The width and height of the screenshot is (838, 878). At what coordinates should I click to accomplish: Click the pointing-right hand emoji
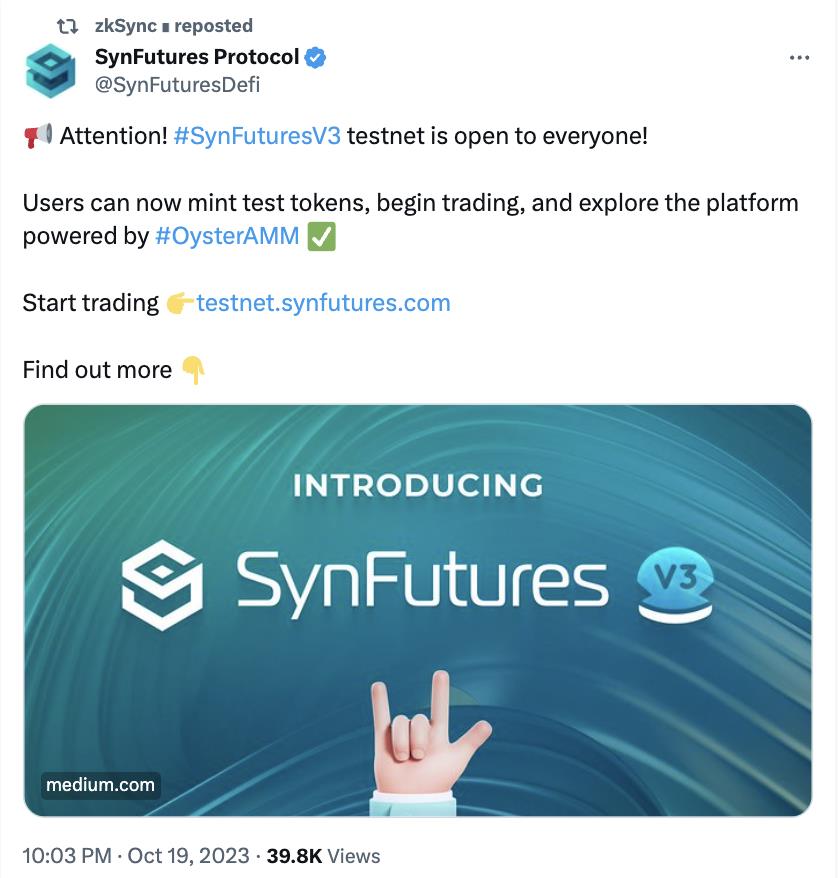[180, 303]
